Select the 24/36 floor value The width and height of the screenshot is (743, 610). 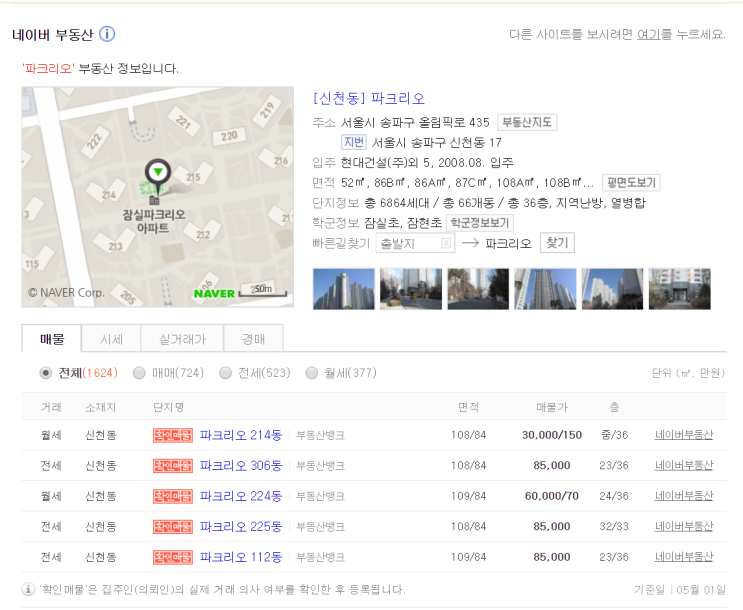(x=614, y=496)
